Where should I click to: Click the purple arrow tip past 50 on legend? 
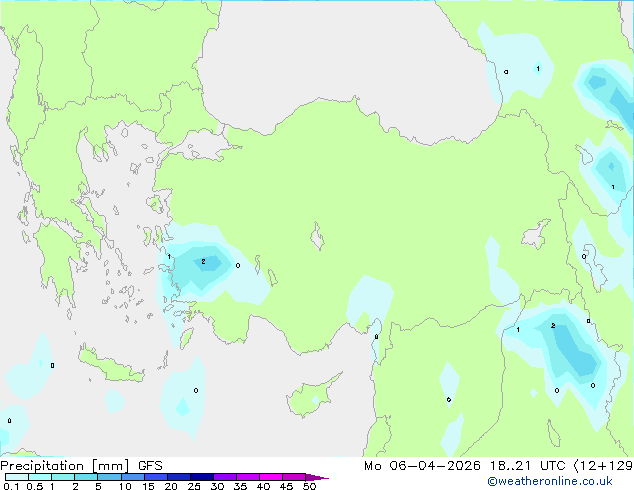click(317, 478)
